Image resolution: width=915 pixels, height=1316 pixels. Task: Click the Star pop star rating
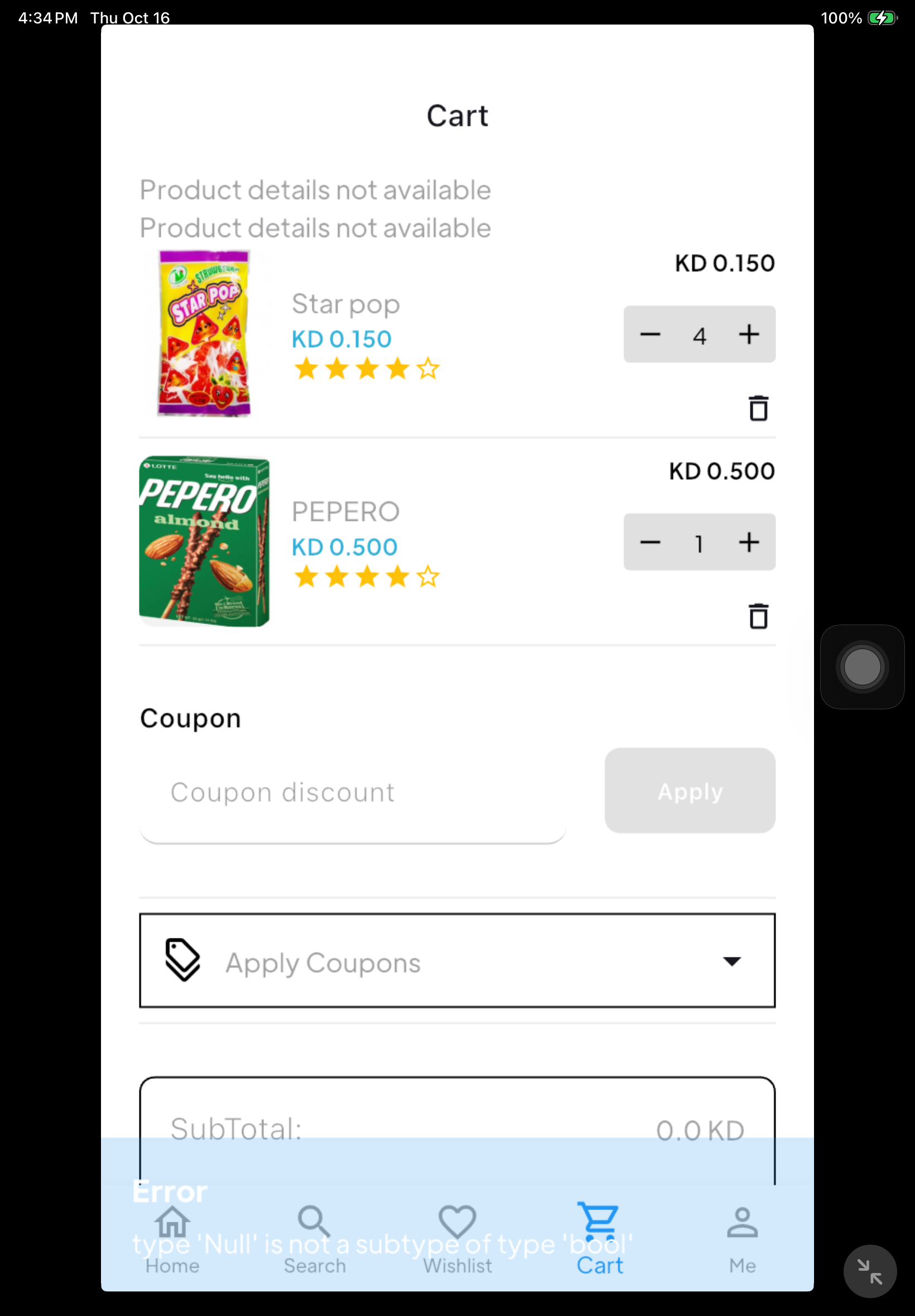tap(367, 370)
